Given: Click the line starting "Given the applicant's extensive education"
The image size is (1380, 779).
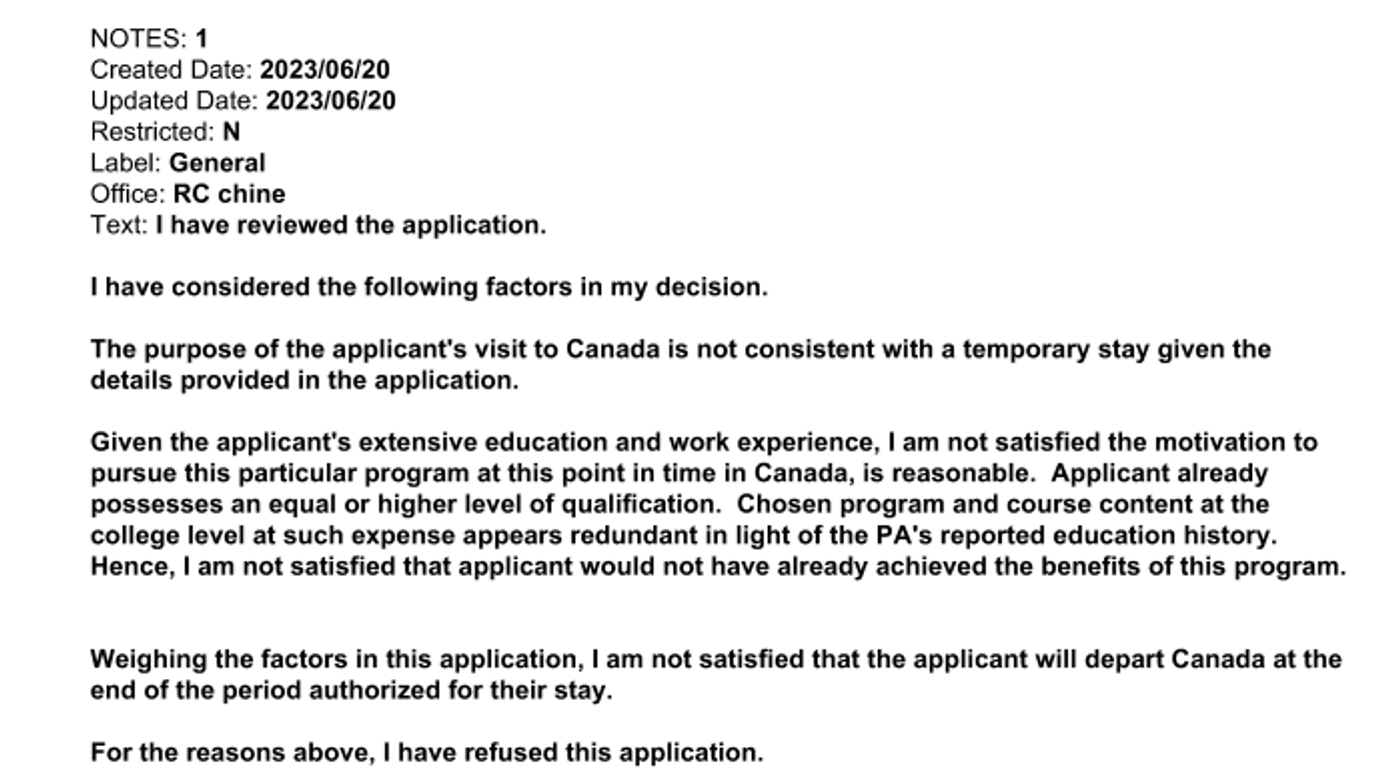Looking at the screenshot, I should pos(703,442).
